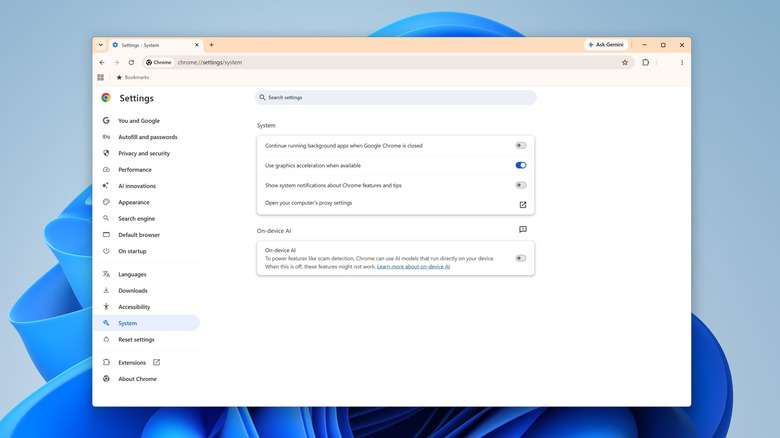Open the Bookmarks folder
This screenshot has width=780, height=438.
[x=133, y=78]
